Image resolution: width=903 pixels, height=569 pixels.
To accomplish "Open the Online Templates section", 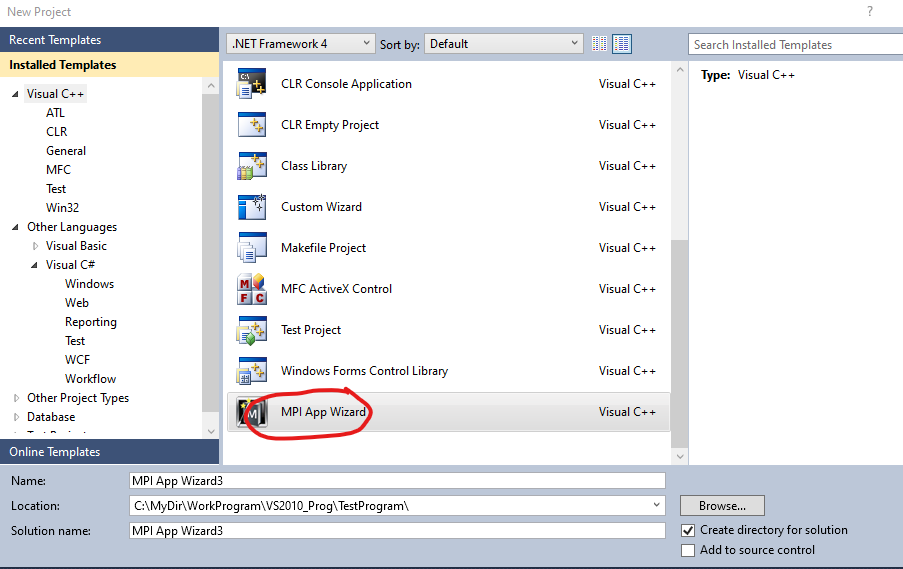I will click(109, 452).
